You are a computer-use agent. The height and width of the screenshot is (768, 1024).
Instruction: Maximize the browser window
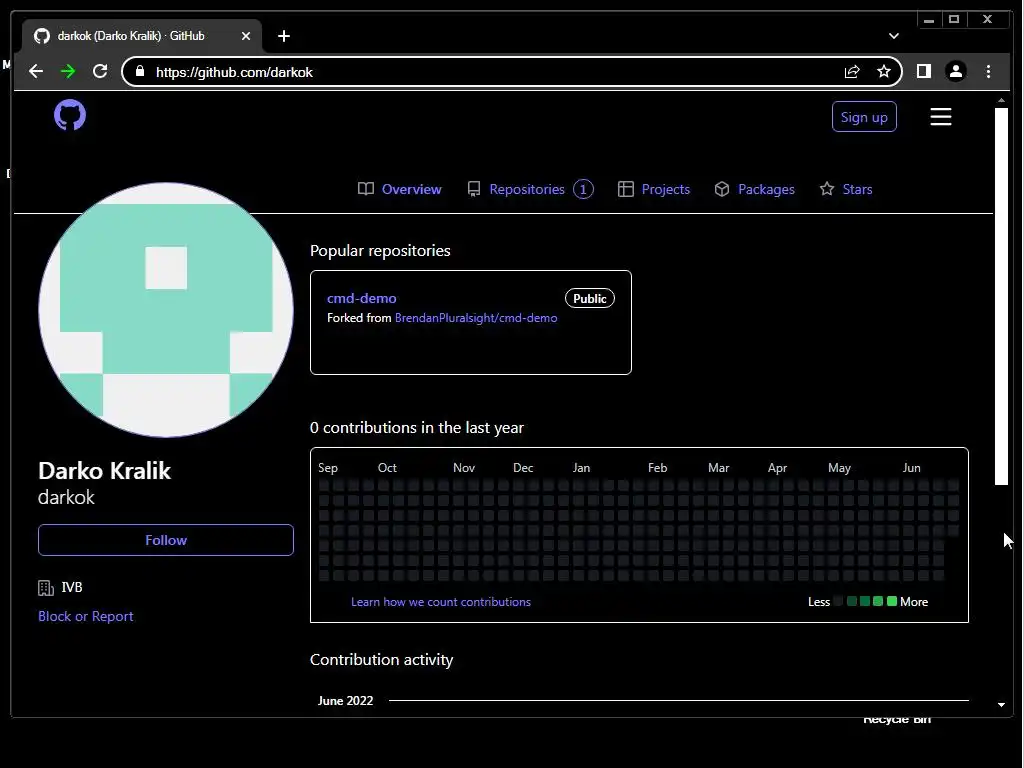(954, 20)
